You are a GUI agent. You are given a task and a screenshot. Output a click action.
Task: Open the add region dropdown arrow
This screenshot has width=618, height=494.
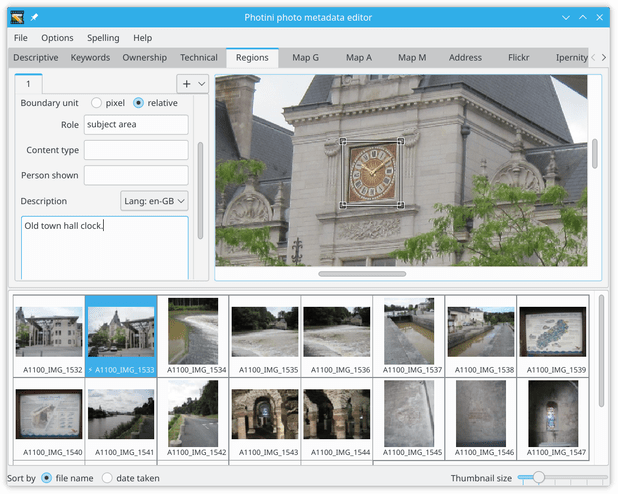tap(202, 84)
